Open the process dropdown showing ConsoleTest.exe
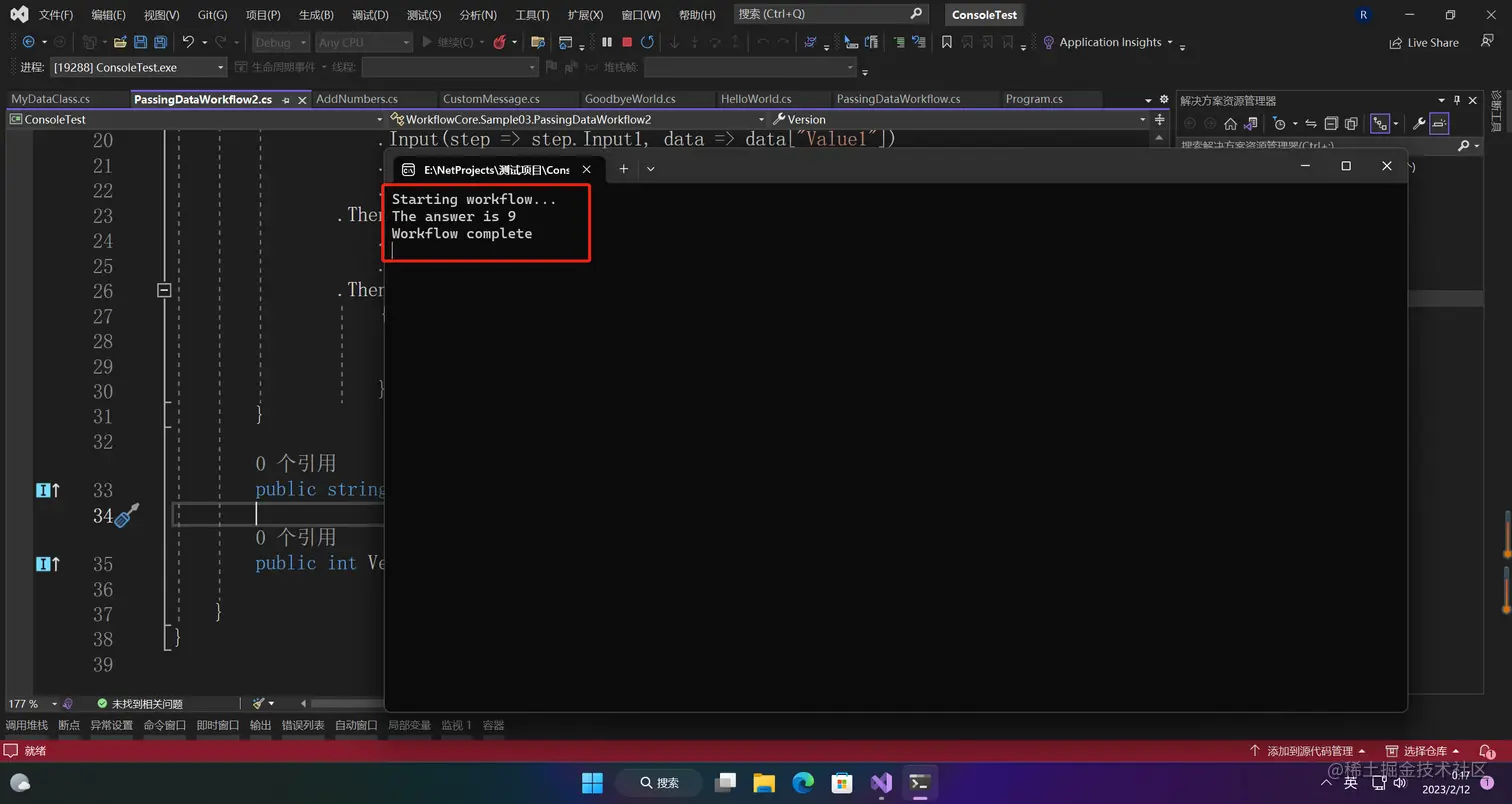 (138, 67)
